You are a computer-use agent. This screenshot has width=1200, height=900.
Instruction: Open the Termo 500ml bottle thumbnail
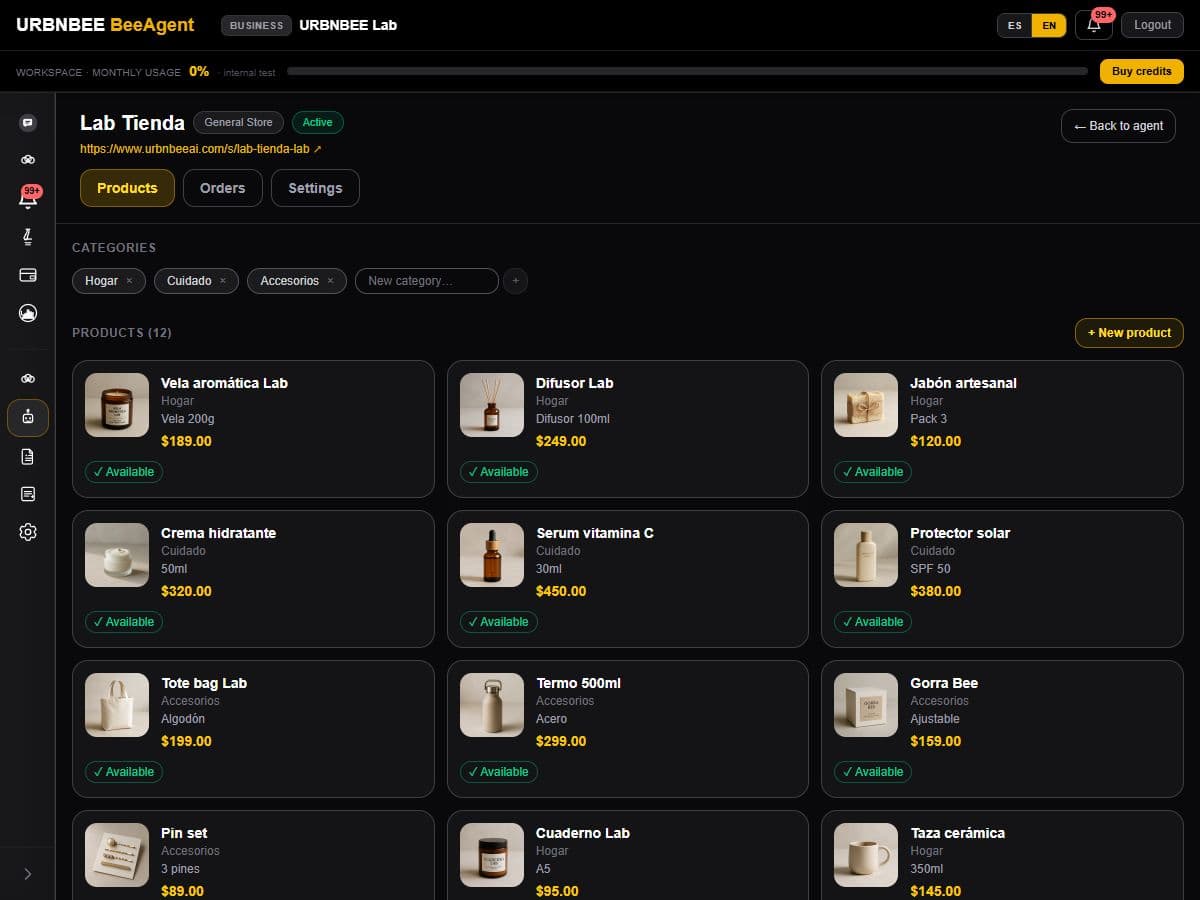(x=492, y=705)
